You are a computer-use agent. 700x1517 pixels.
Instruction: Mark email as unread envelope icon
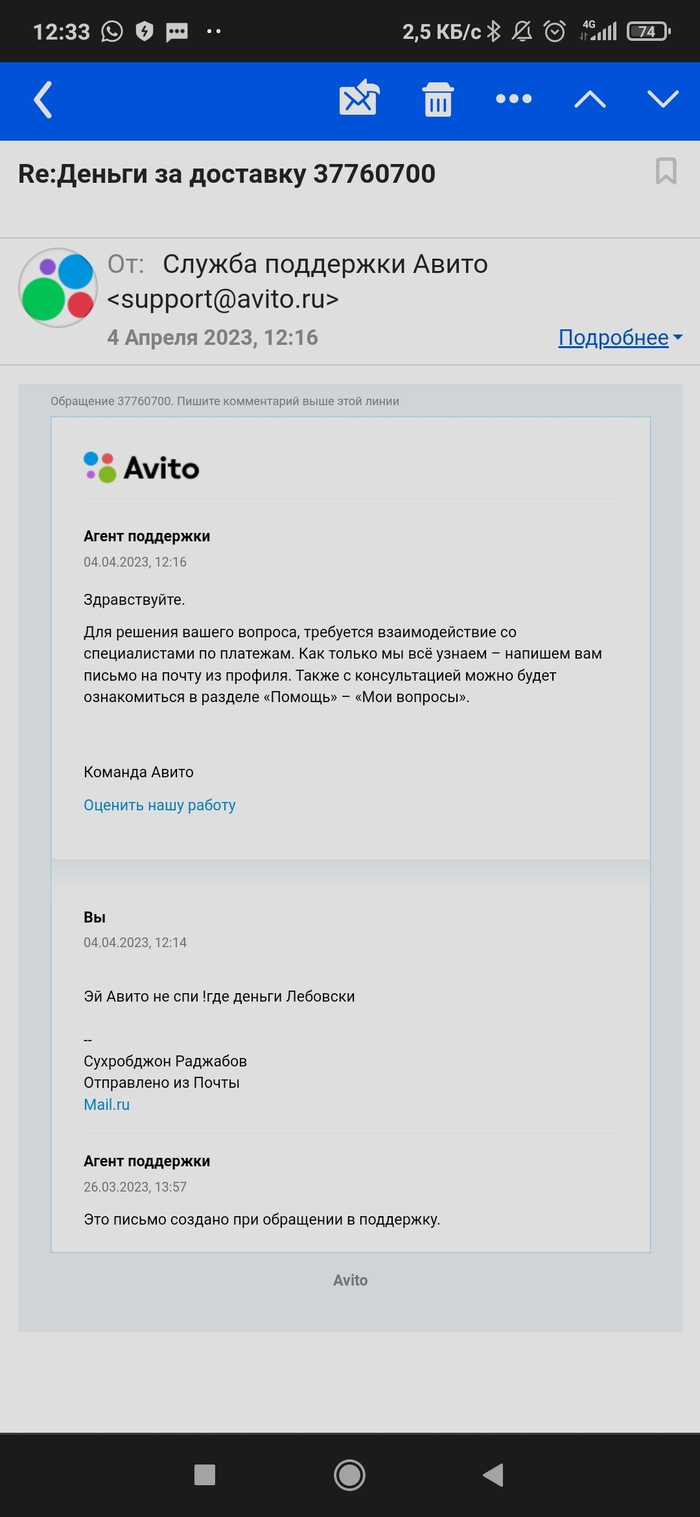coord(359,99)
